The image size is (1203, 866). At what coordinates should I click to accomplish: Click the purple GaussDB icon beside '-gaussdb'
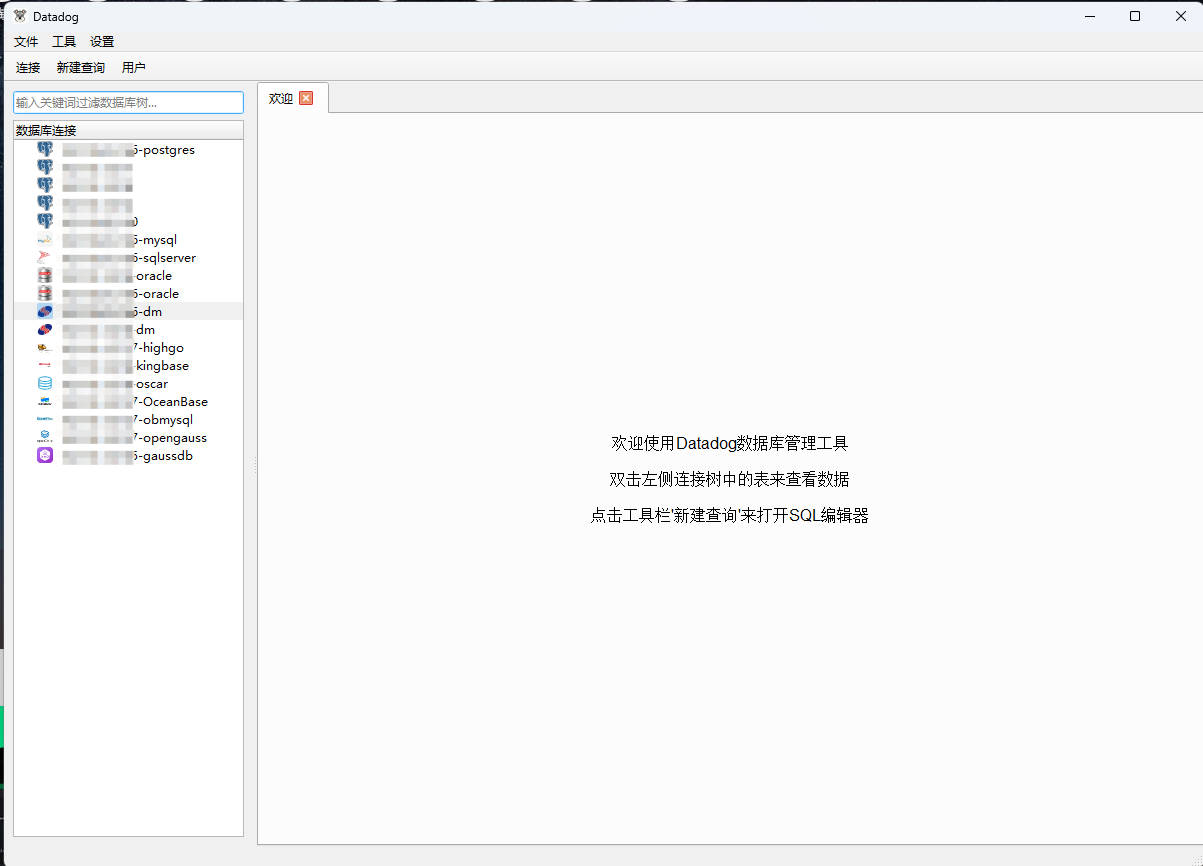click(45, 455)
